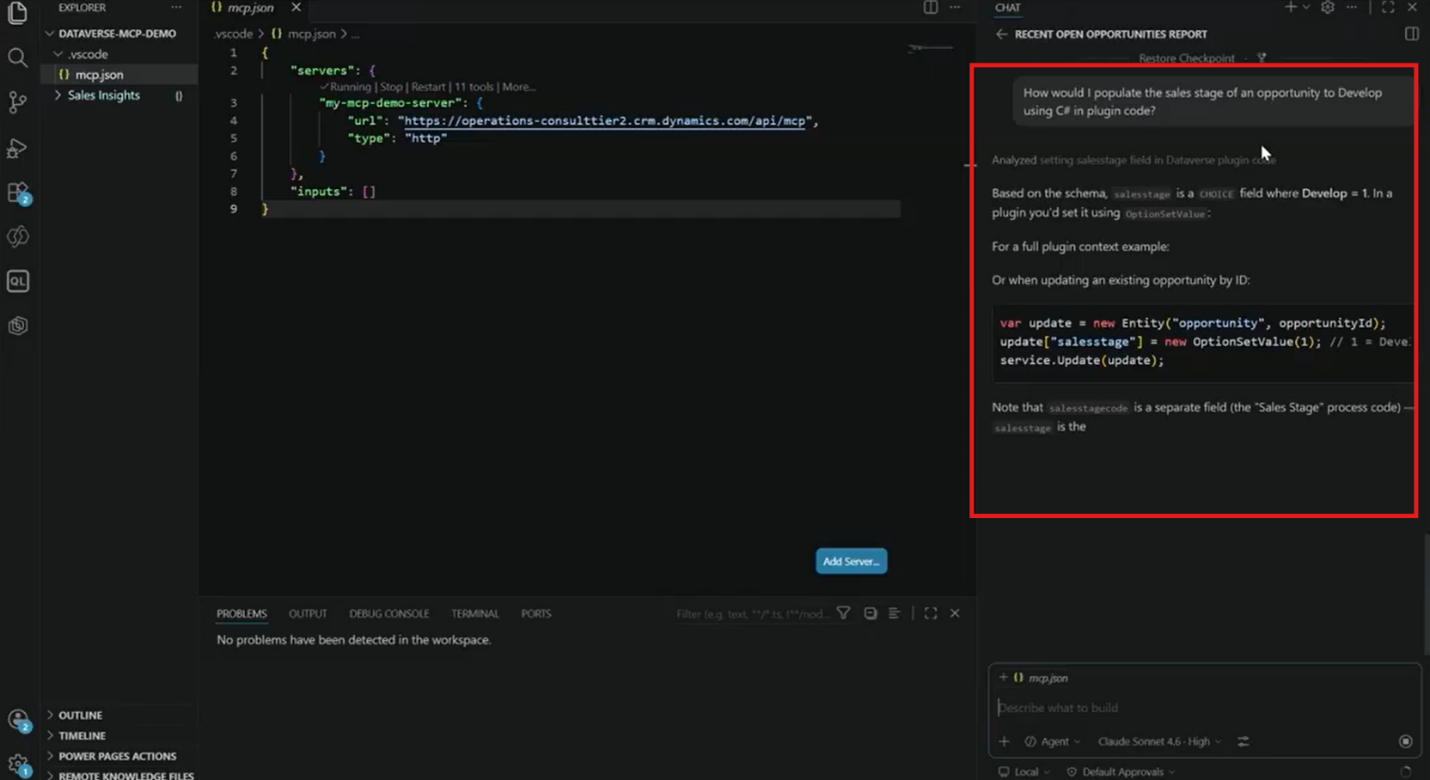
Task: Open the Claude Sonnet model dropdown
Action: (1160, 742)
